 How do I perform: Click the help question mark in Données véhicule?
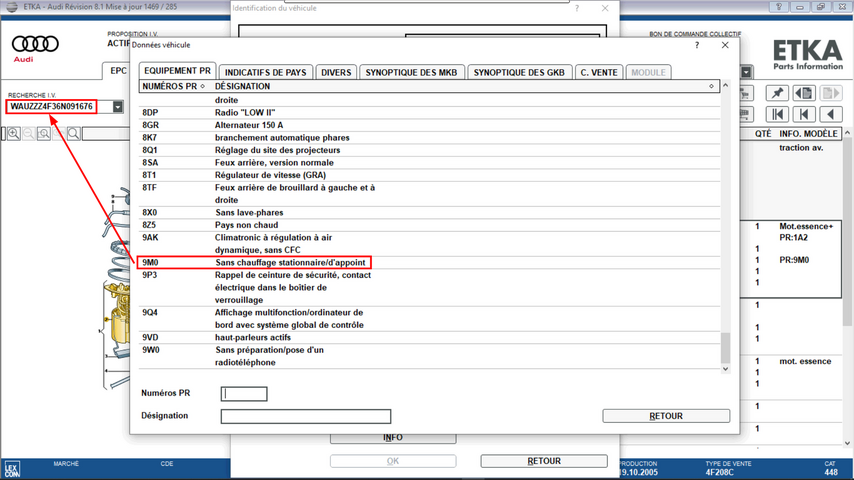(x=697, y=45)
